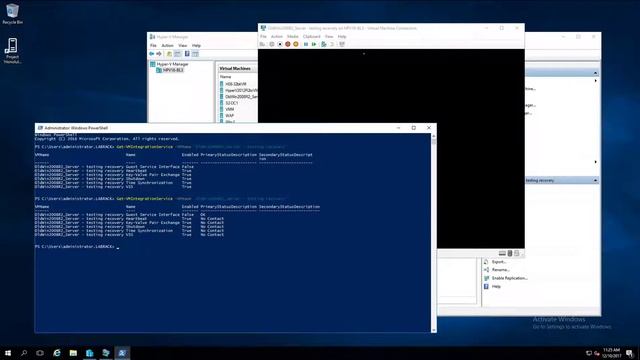Click the blue Help icon in Hyper-V Manager toolbar
The image size is (640, 360).
(187, 54)
